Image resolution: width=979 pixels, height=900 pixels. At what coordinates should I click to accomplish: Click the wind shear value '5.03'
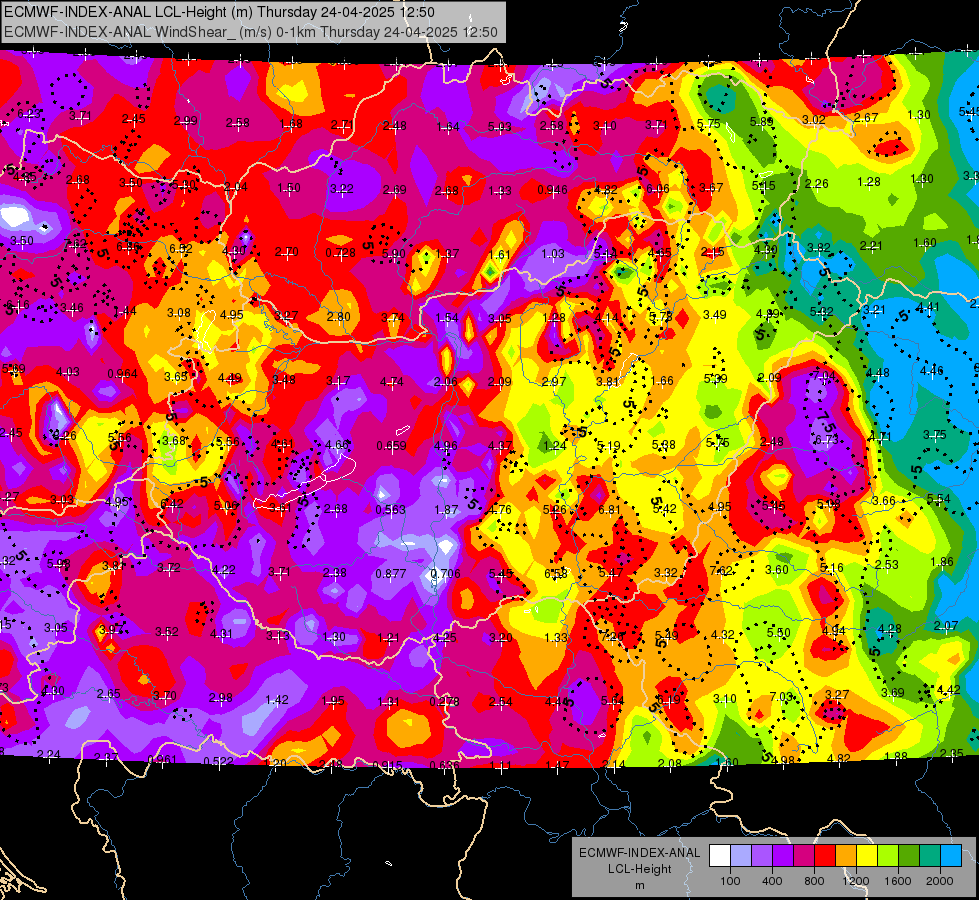point(499,127)
